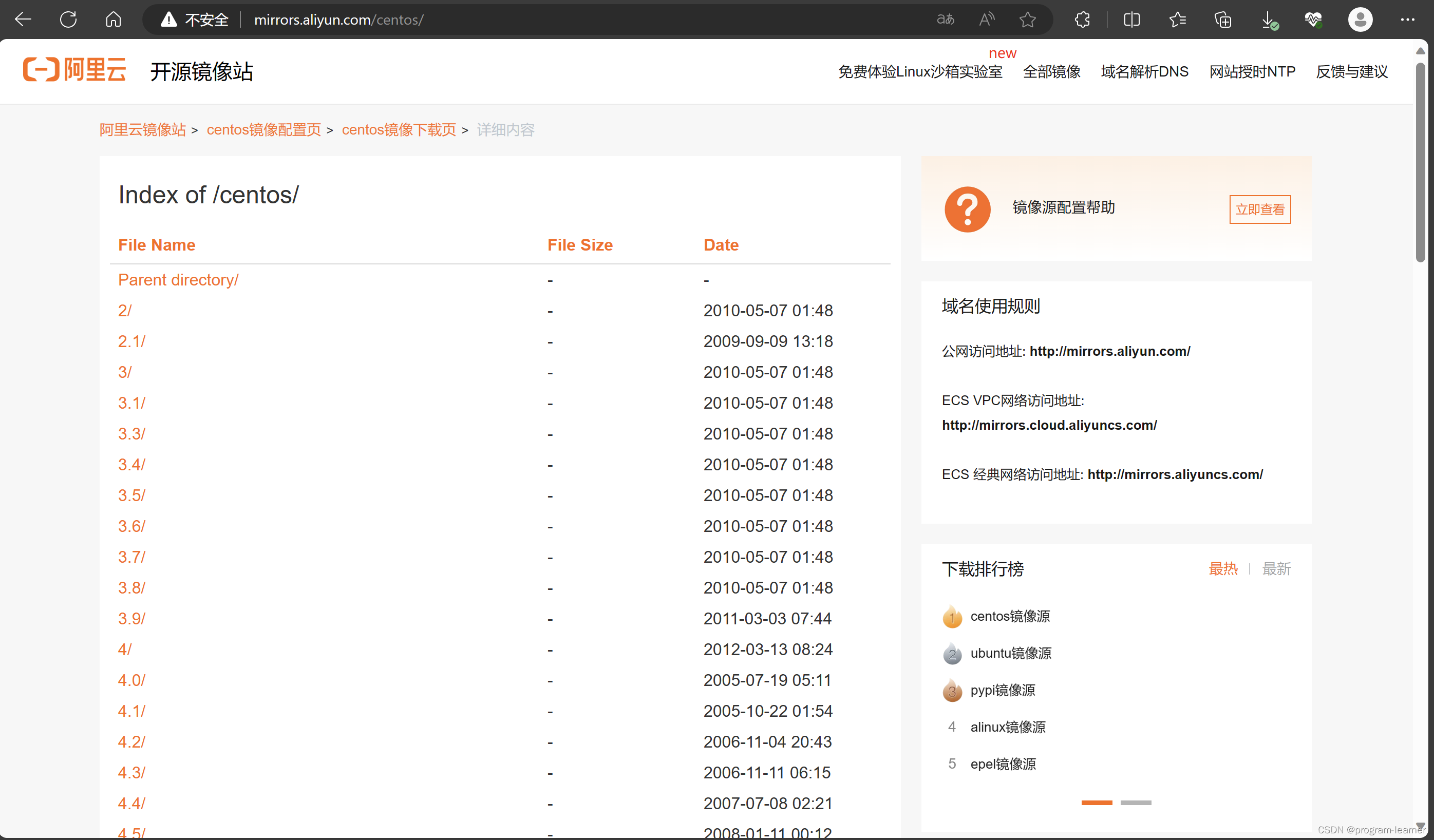Open the 4/ directory link
1434x840 pixels.
point(125,650)
